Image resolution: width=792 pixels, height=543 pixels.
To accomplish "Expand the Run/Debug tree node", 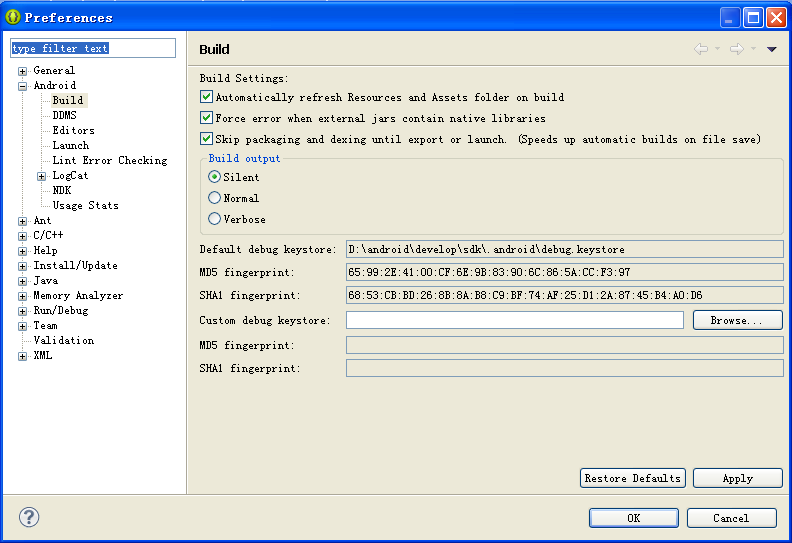I will coord(22,312).
